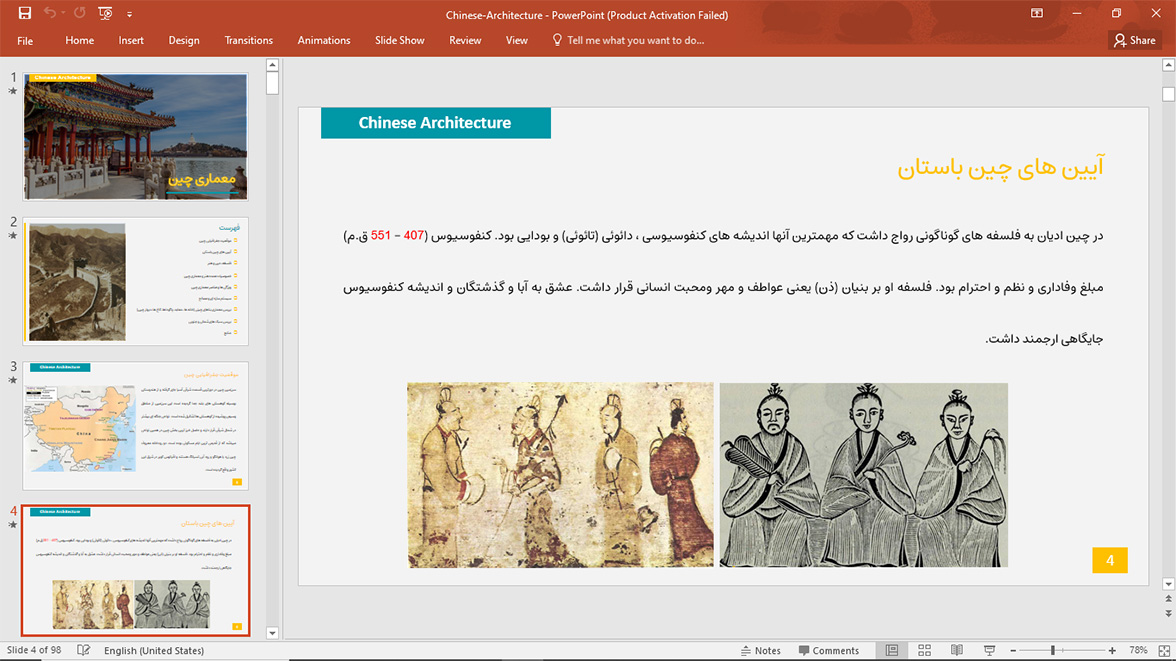Go to the Slide Show tab
Screen dimensions: 1176x661
[x=400, y=41]
